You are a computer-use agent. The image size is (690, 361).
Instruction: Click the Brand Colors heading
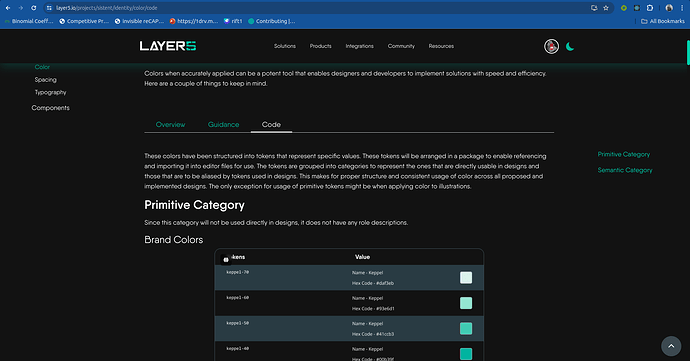pos(174,240)
